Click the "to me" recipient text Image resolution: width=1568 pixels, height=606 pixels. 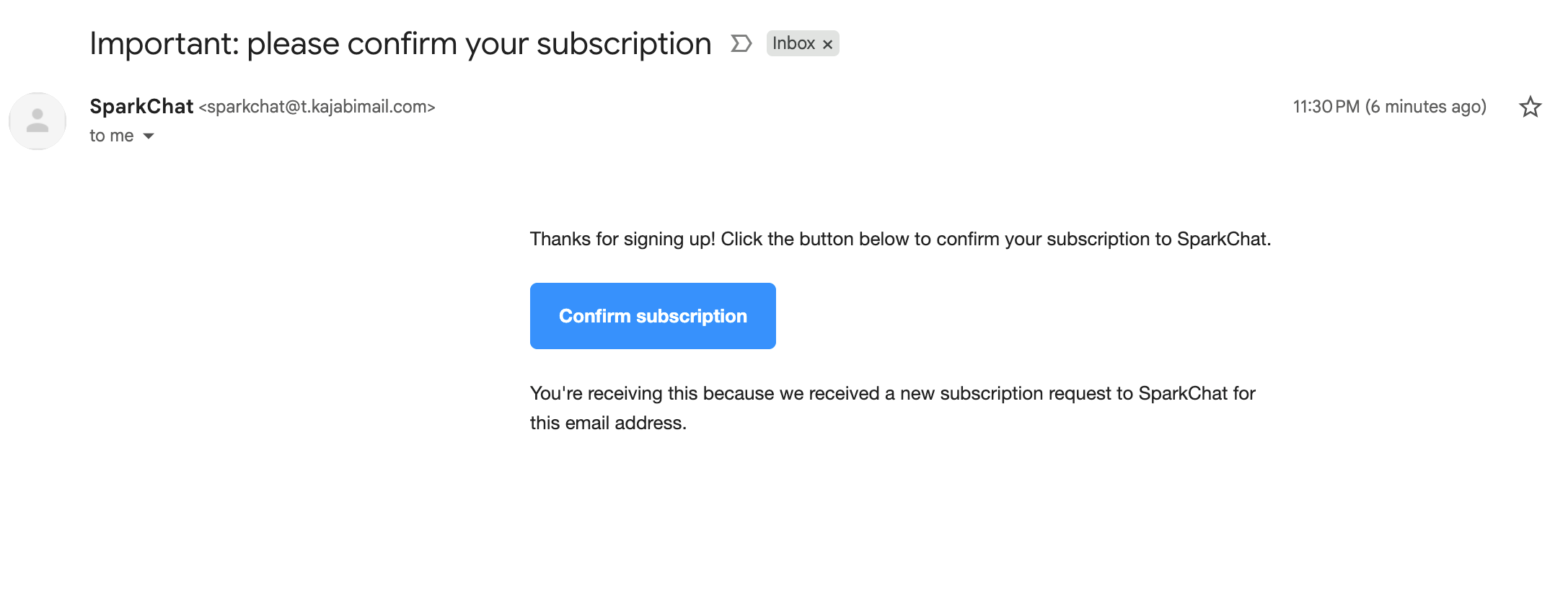point(111,136)
